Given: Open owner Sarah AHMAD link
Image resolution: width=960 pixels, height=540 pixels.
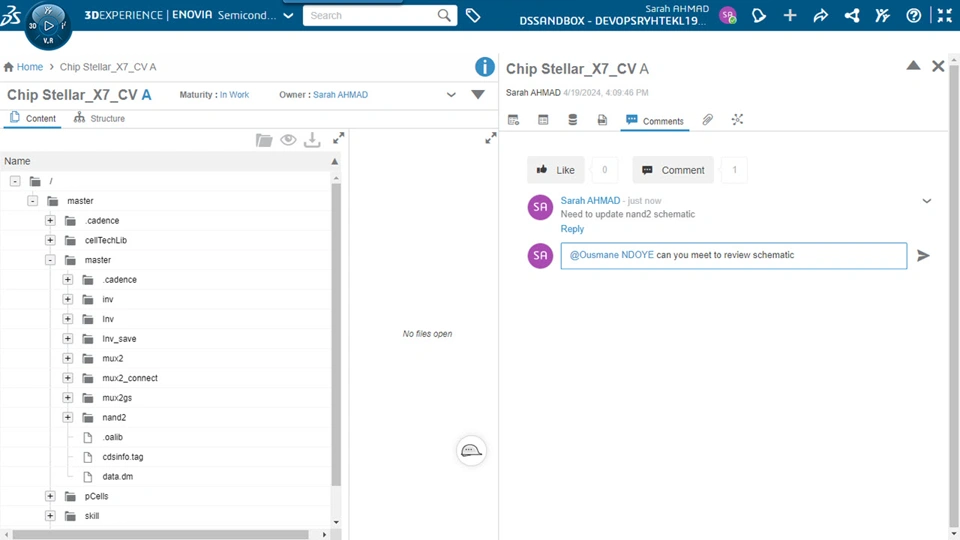Looking at the screenshot, I should (x=340, y=95).
